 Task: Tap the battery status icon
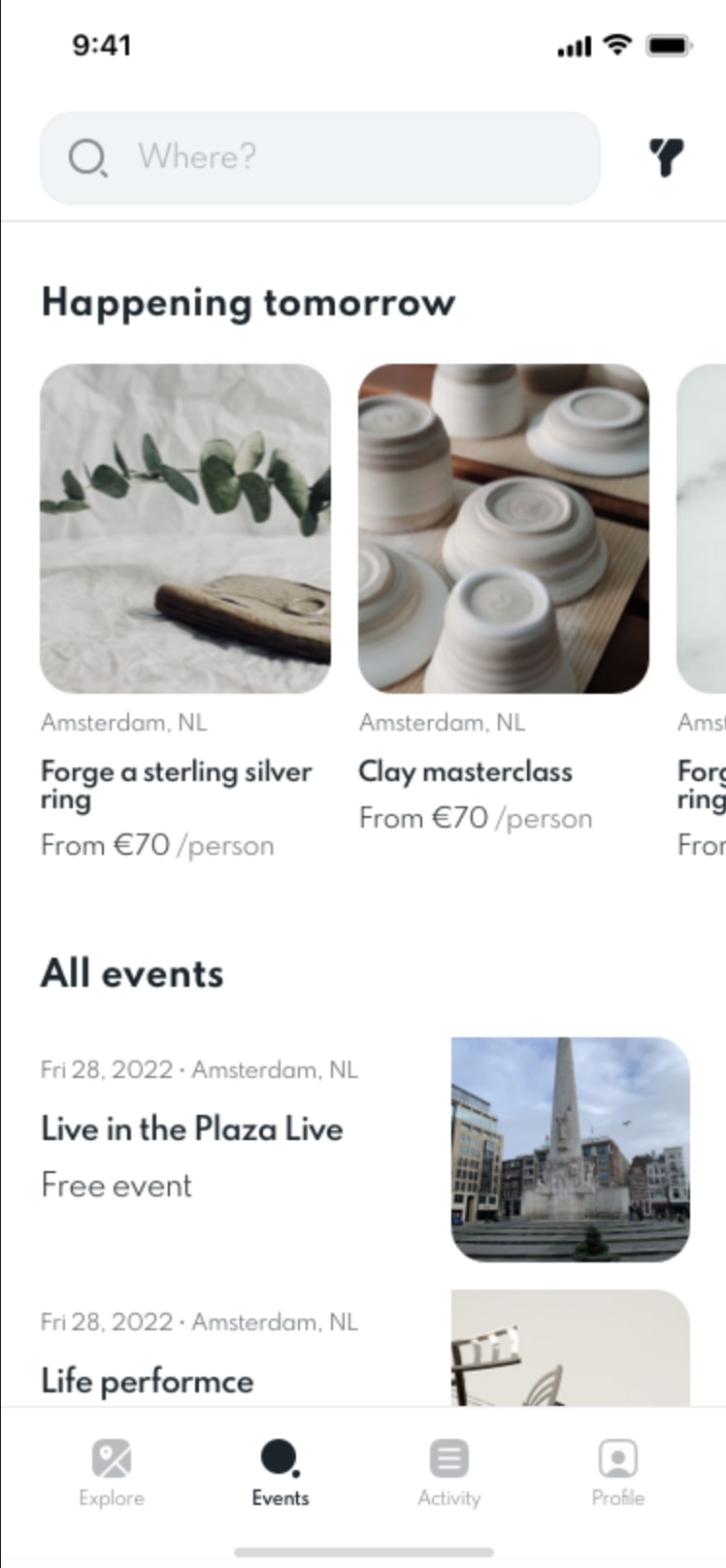668,46
